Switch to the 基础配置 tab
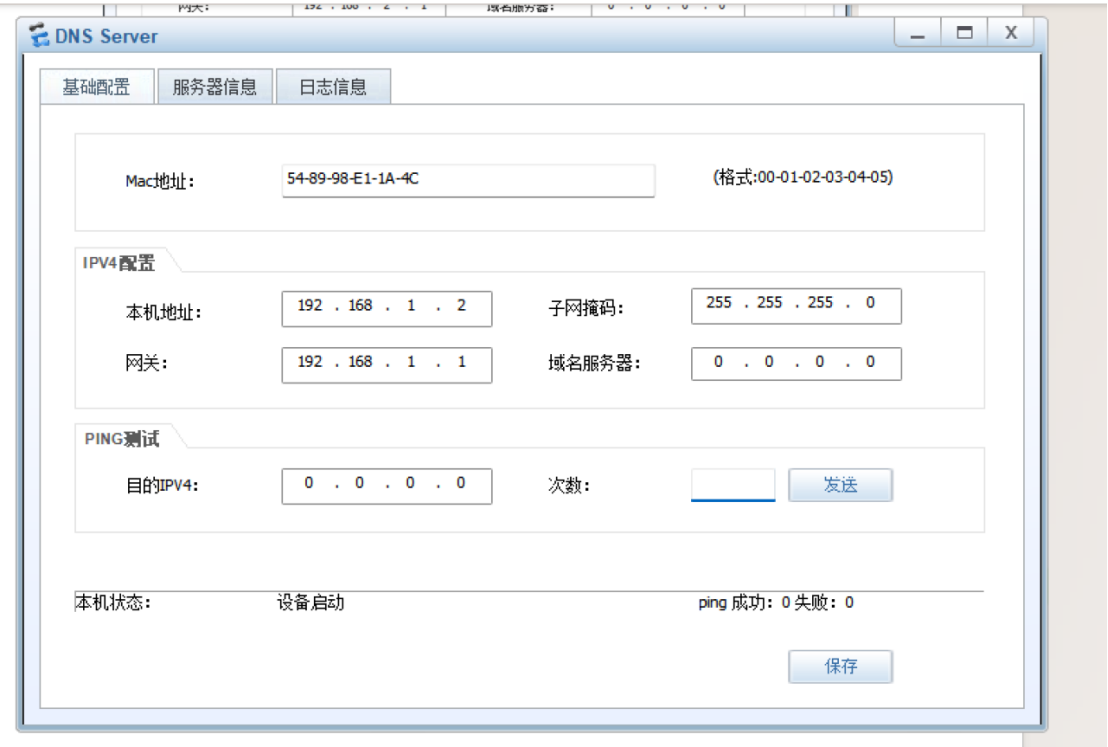 (x=97, y=87)
